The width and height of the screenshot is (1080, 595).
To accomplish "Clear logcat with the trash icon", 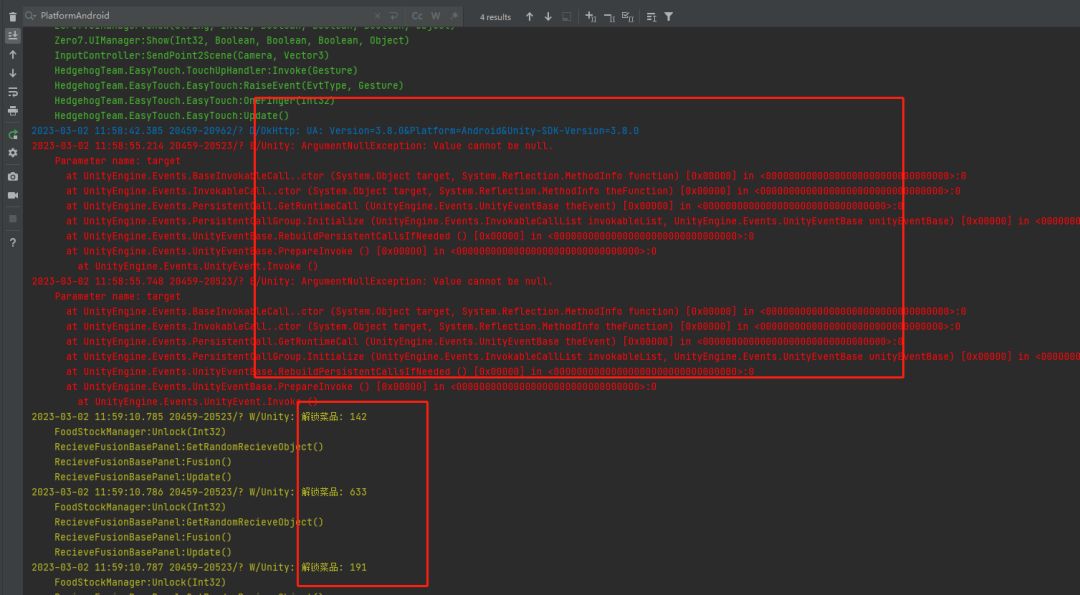I will click(12, 17).
